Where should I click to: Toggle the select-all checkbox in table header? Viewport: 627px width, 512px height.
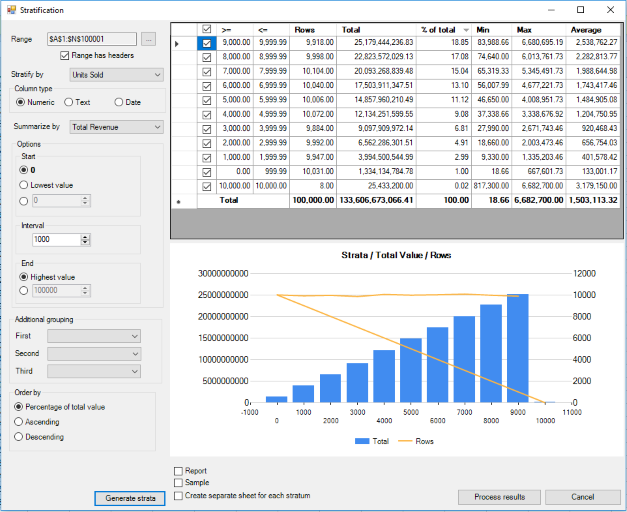click(207, 29)
